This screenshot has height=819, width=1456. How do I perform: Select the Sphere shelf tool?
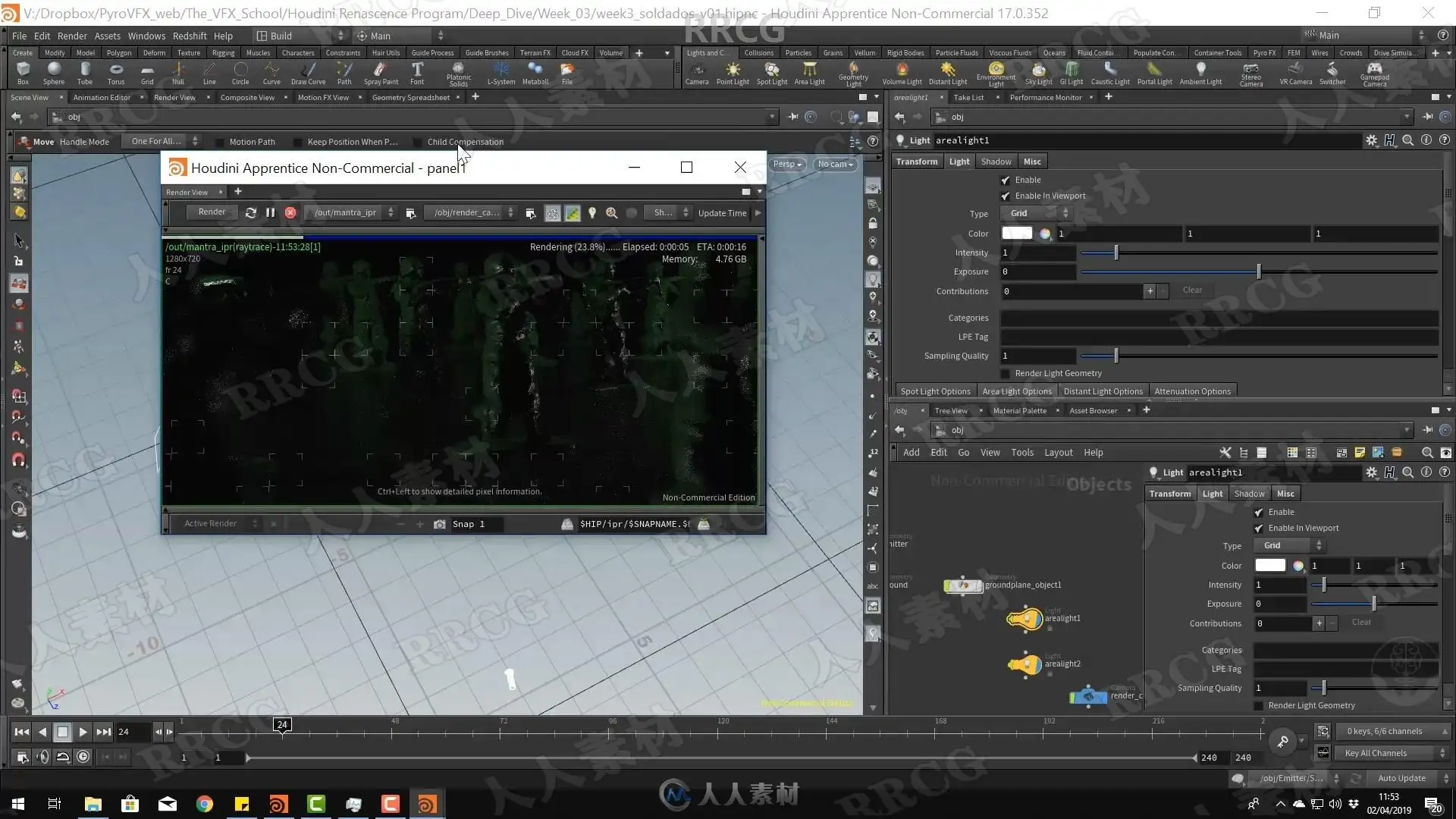tap(53, 72)
